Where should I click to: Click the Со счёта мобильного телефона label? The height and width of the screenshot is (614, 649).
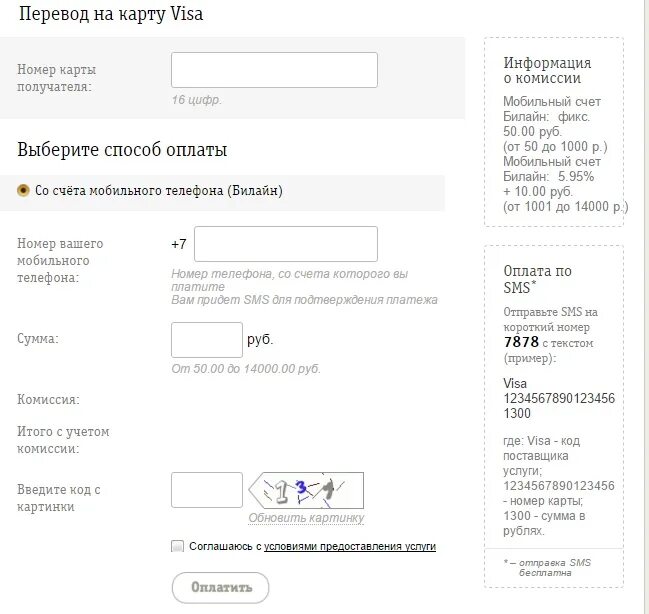click(159, 190)
